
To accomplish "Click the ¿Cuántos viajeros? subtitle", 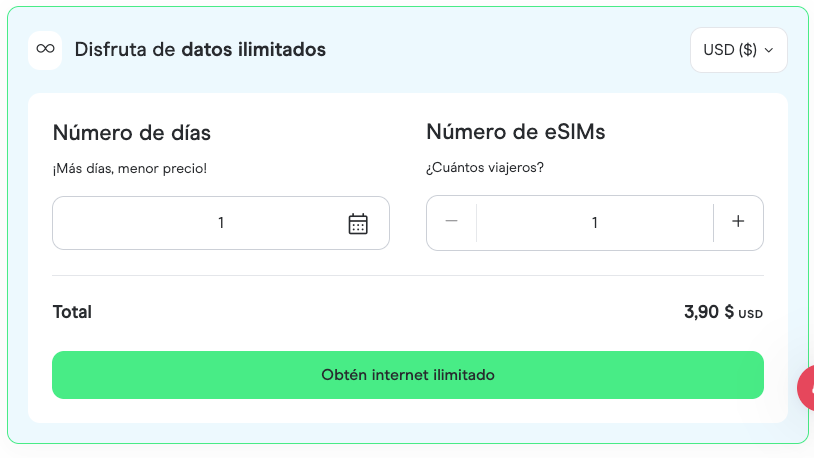I will [x=485, y=168].
